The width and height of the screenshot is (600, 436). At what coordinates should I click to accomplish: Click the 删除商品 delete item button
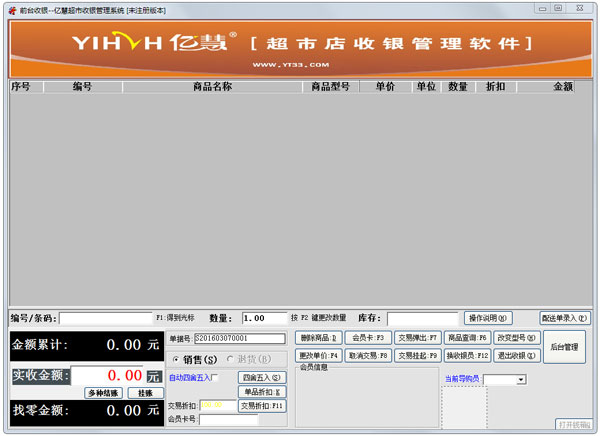pyautogui.click(x=318, y=338)
